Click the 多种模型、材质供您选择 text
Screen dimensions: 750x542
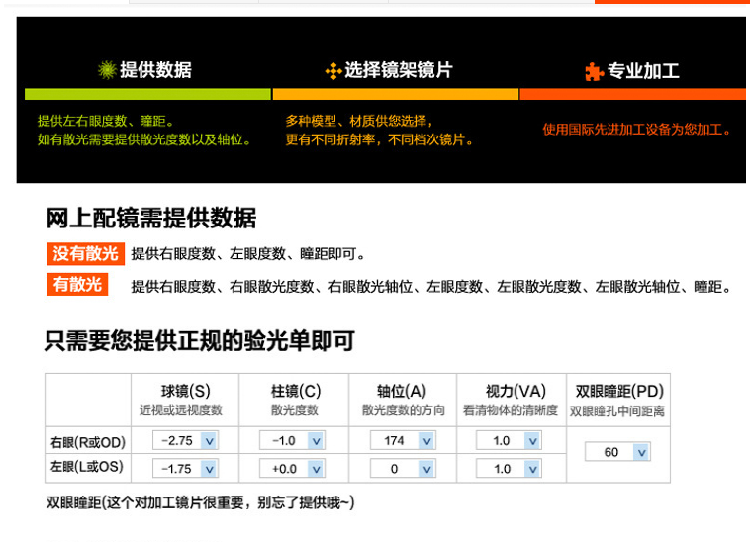359,121
